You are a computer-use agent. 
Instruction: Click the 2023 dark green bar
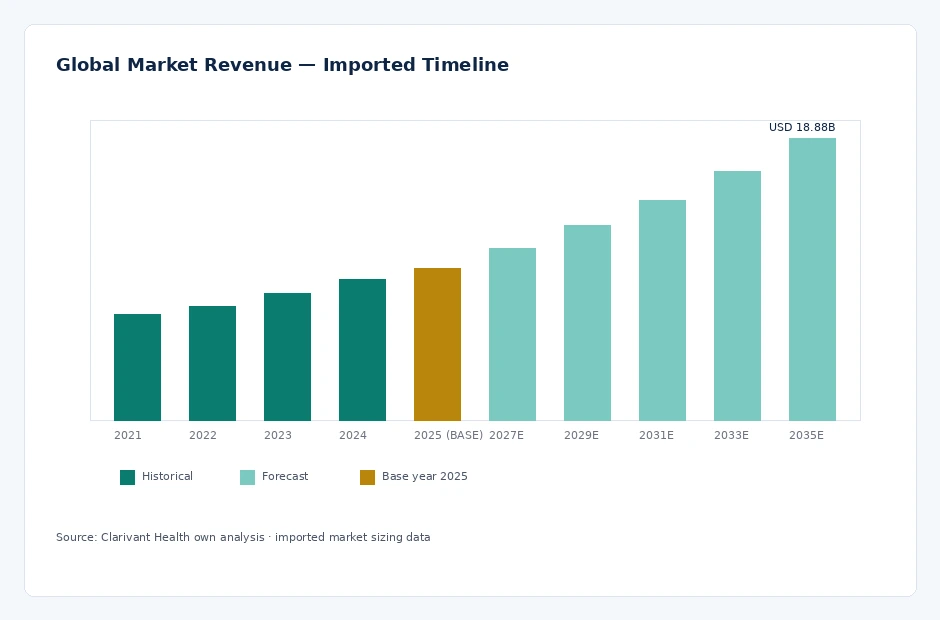(287, 357)
